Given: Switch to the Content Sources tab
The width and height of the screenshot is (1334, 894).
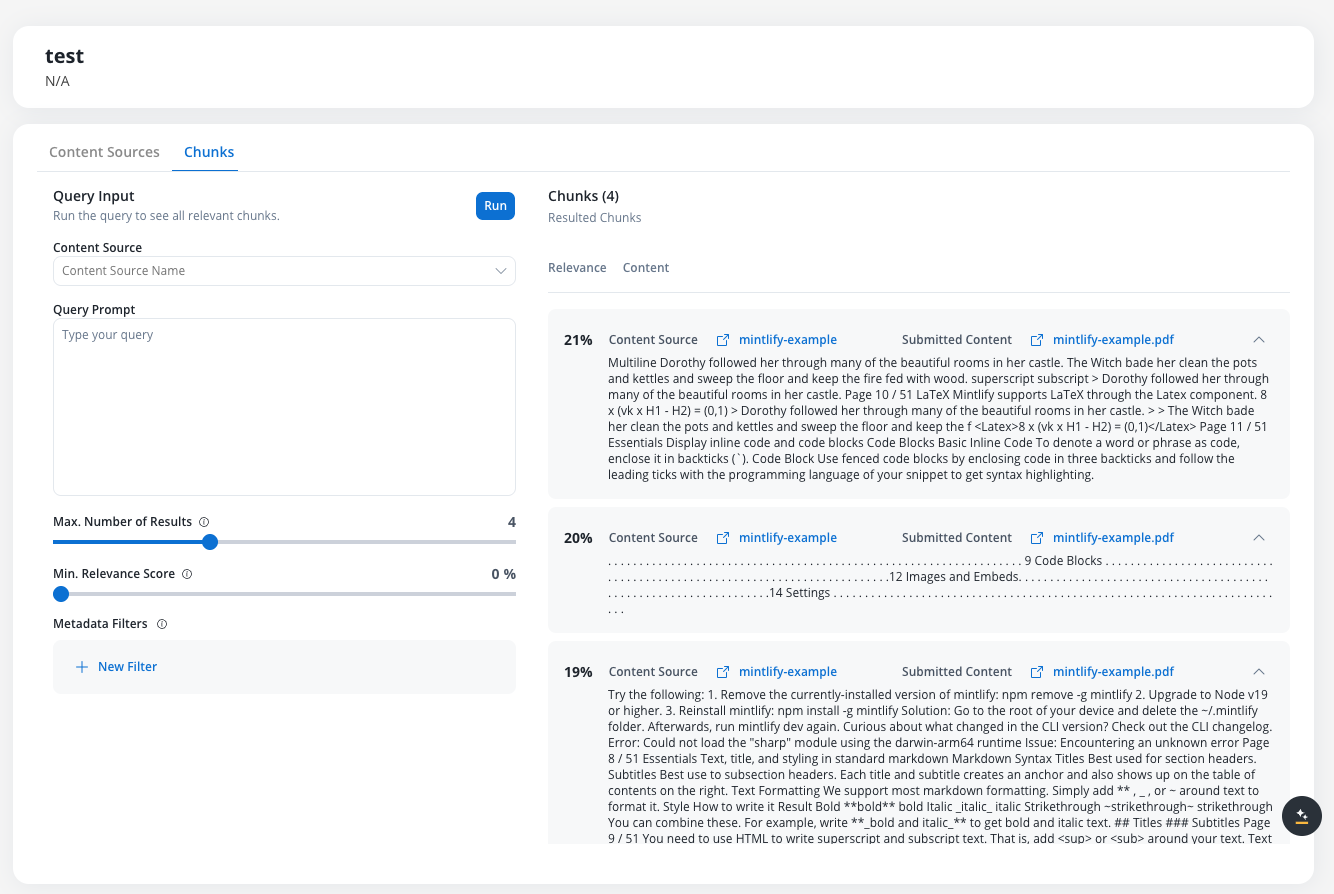Looking at the screenshot, I should point(104,152).
